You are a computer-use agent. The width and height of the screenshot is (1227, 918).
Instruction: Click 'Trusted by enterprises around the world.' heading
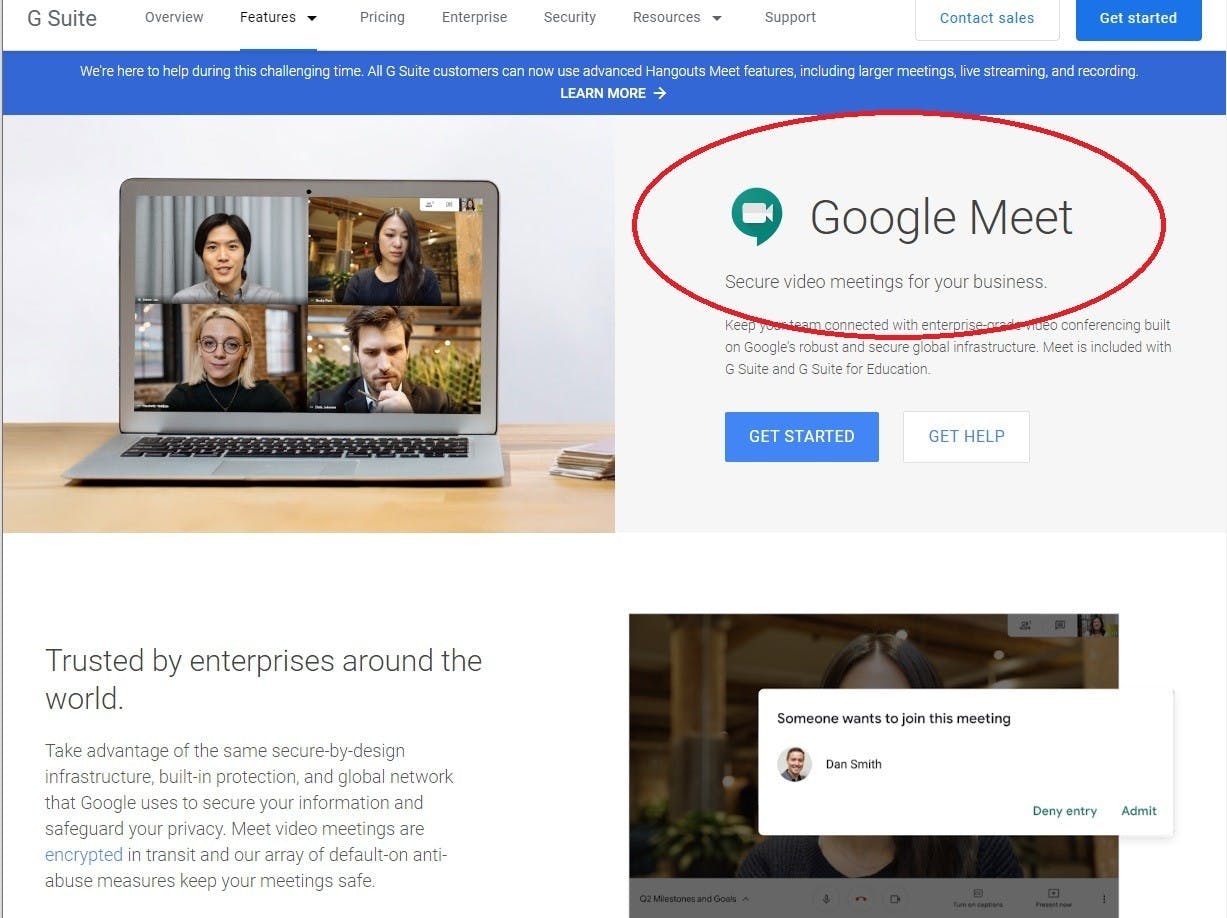pos(264,679)
